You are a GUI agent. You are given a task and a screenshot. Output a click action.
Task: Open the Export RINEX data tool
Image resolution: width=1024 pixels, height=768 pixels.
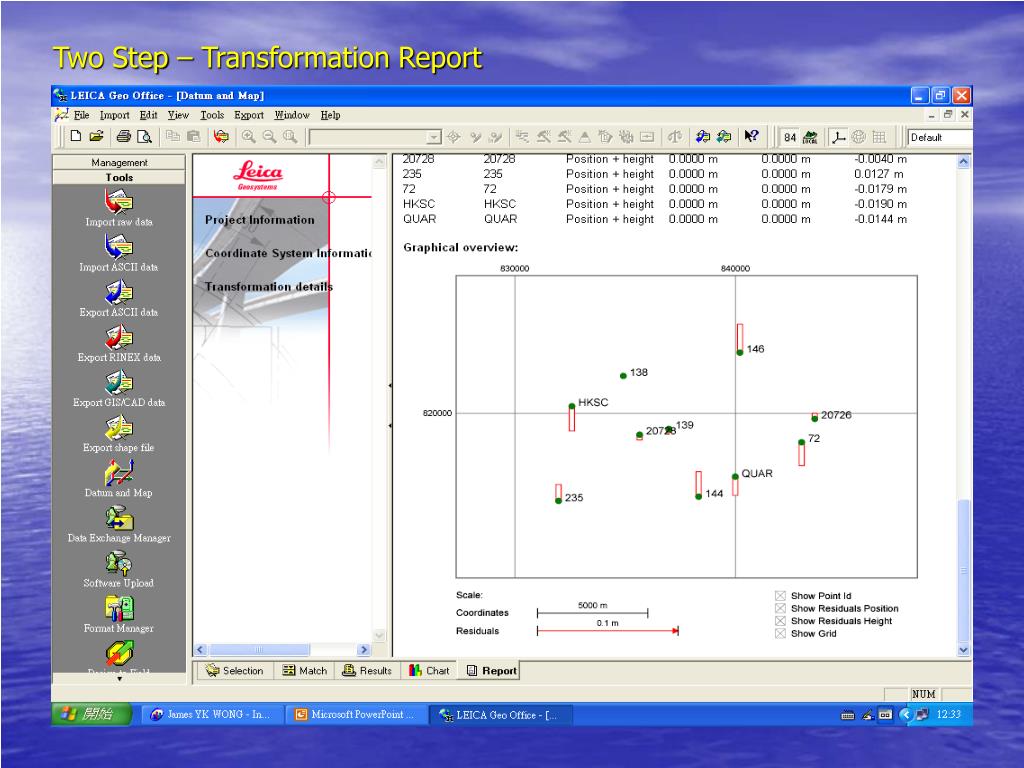pyautogui.click(x=119, y=343)
